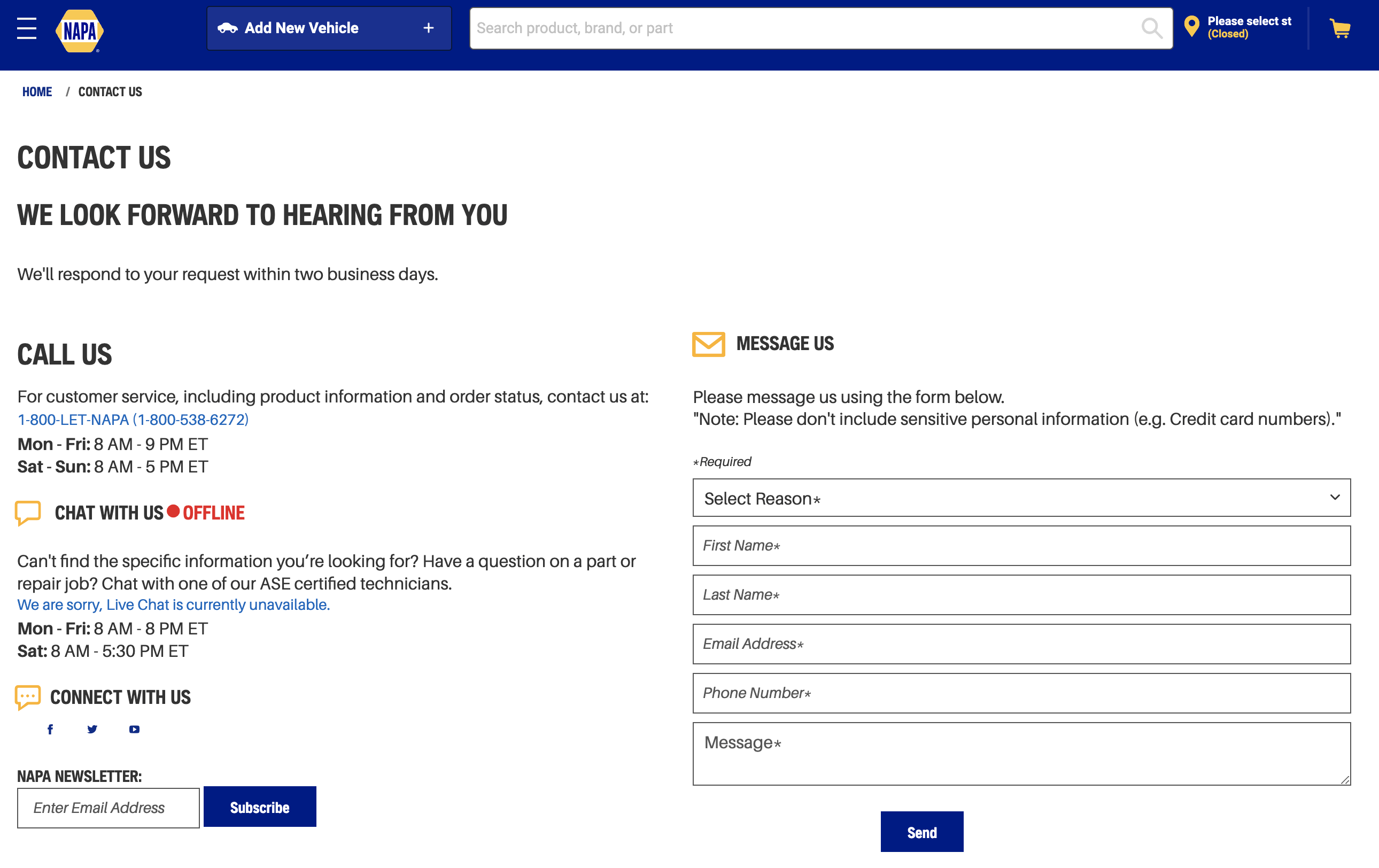This screenshot has width=1379, height=868.
Task: Click the 1-800-LET-NAPA phone number link
Action: (133, 420)
